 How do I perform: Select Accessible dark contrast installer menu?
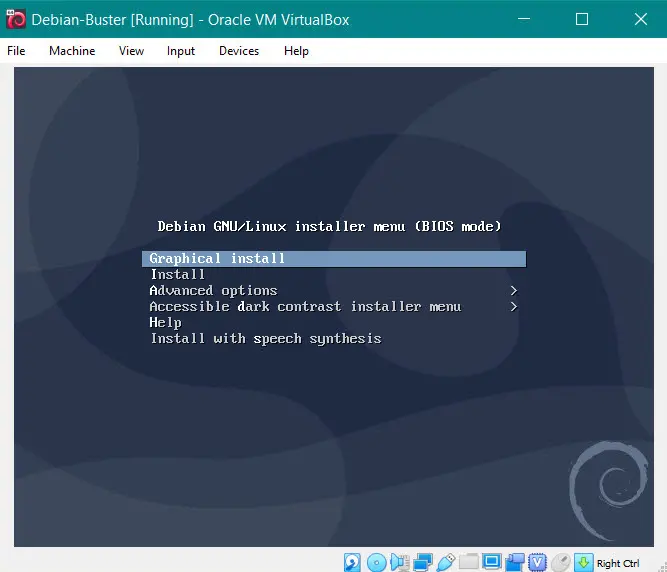pos(305,307)
